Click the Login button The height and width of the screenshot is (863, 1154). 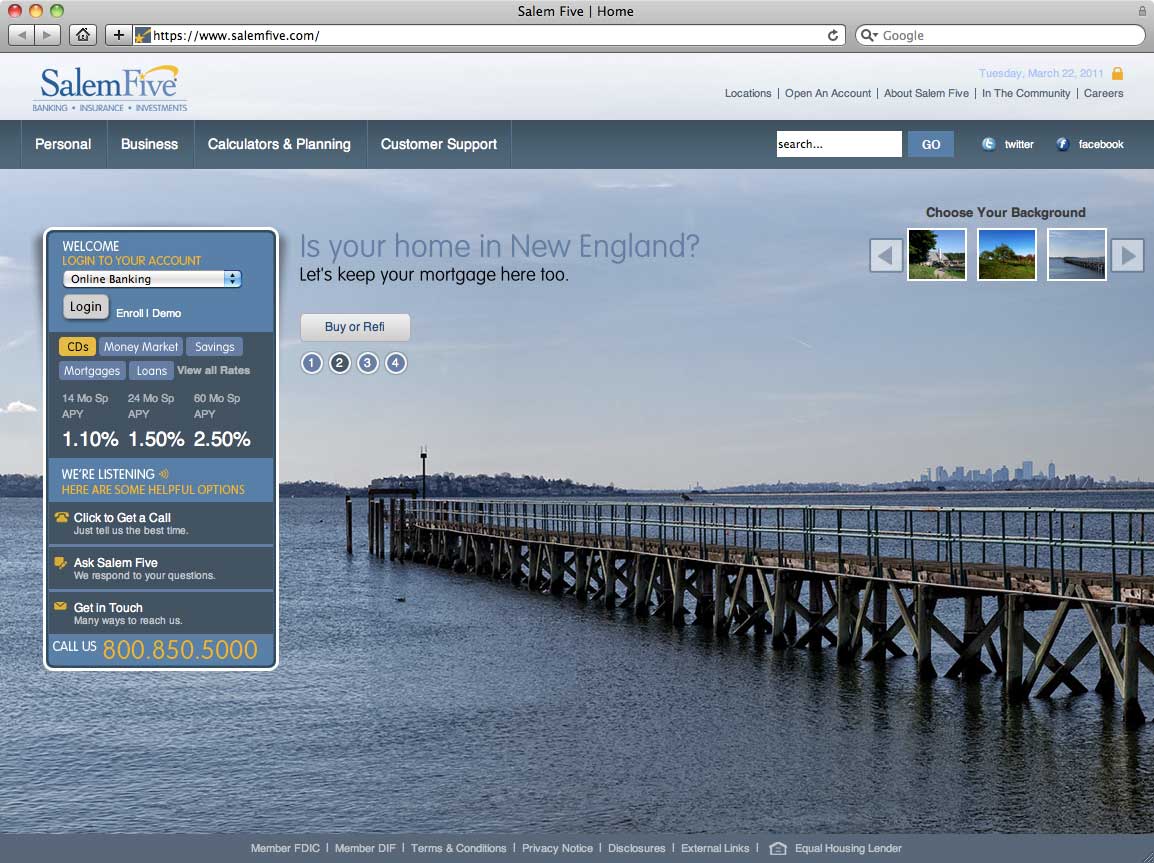point(85,307)
